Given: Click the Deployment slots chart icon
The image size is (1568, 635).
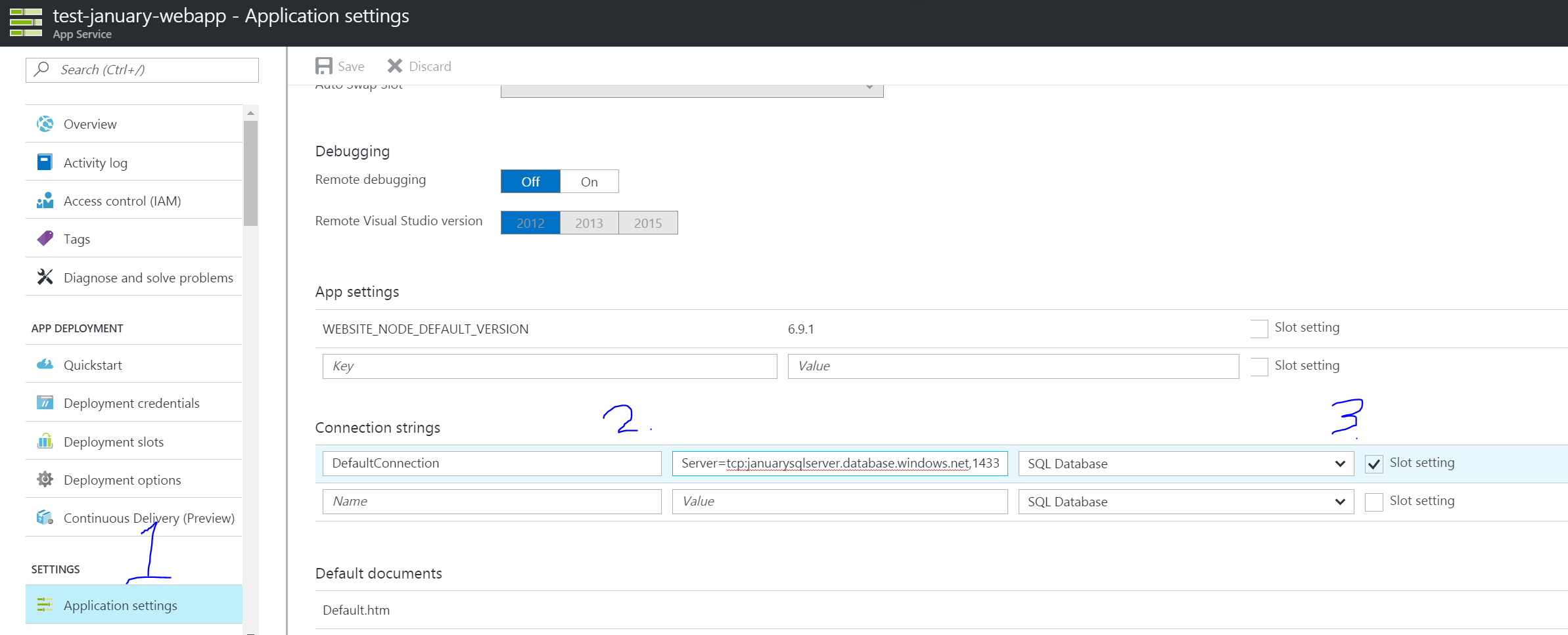Looking at the screenshot, I should [45, 441].
